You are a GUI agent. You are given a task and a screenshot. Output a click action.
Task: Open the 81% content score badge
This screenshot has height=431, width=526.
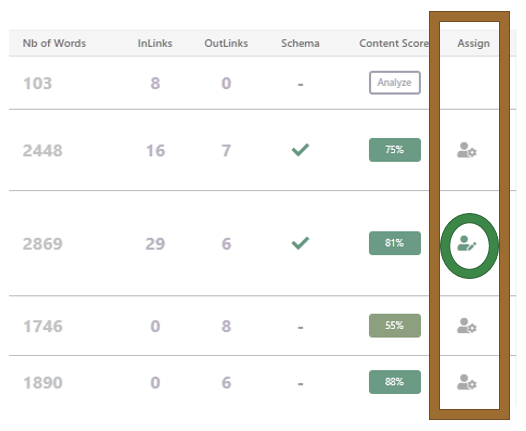coord(394,243)
